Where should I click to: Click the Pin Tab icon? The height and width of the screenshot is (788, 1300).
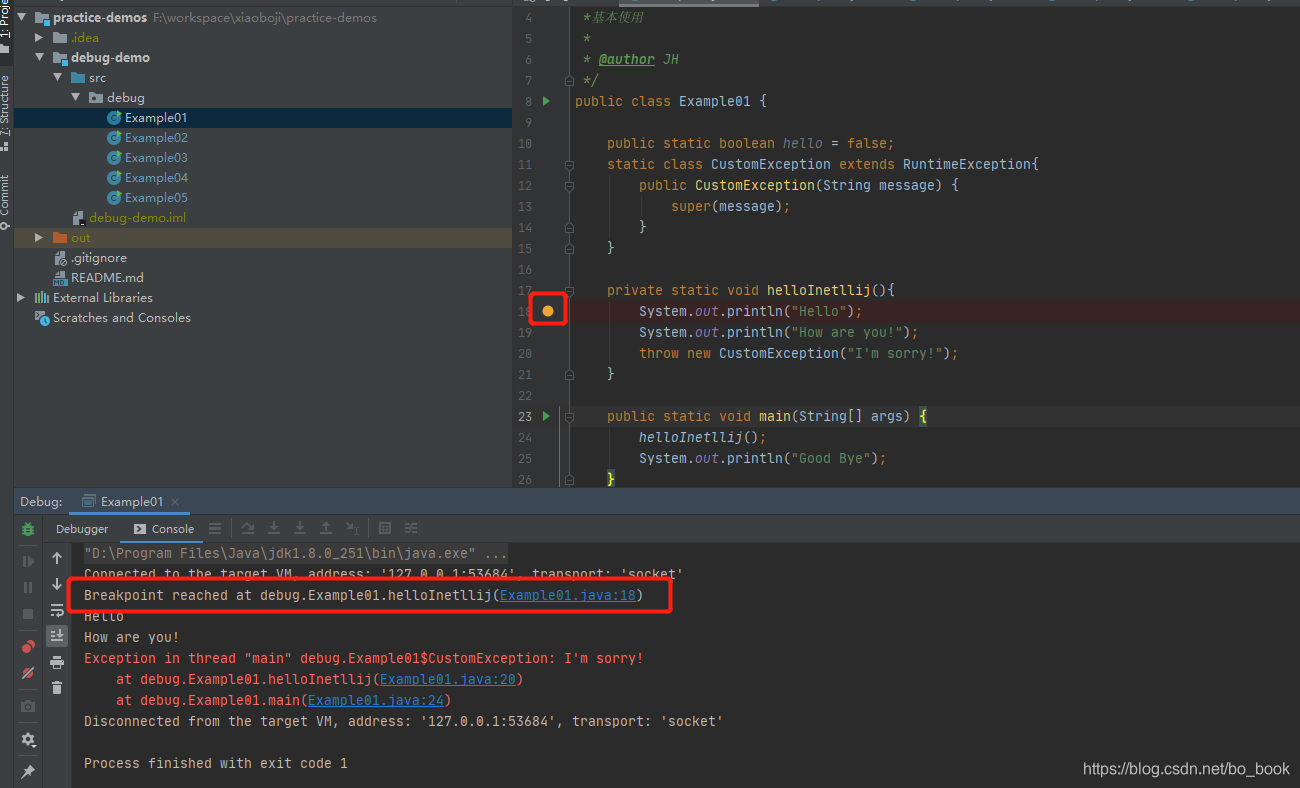point(28,772)
